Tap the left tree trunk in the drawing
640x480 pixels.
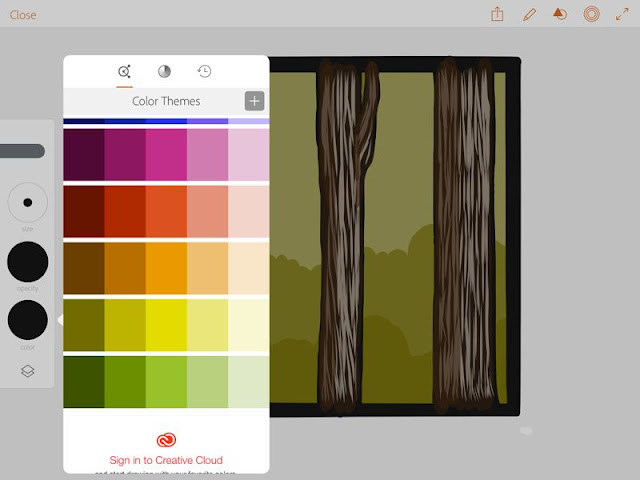(x=341, y=237)
